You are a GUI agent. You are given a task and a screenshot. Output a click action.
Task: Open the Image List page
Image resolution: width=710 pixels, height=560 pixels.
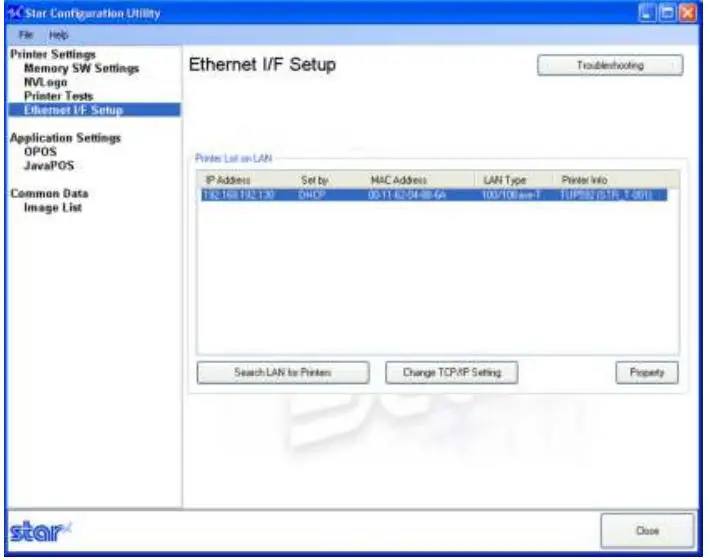[x=53, y=208]
